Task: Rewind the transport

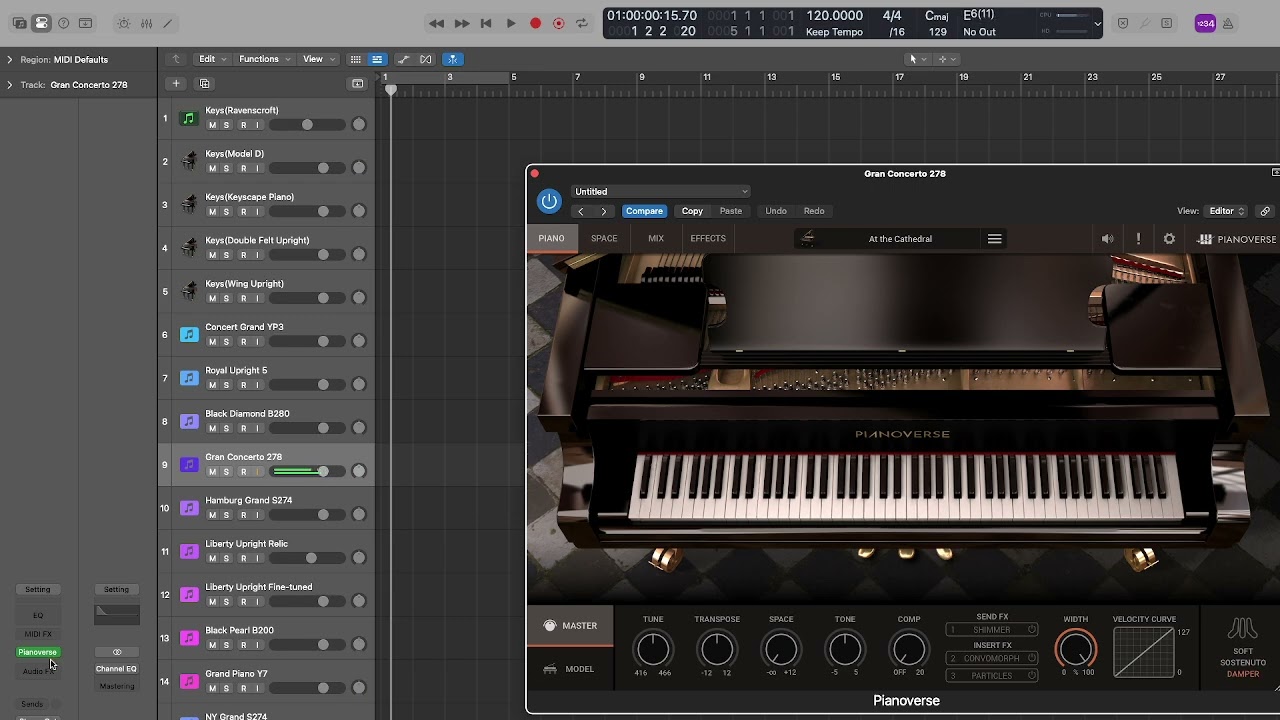Action: pos(437,23)
